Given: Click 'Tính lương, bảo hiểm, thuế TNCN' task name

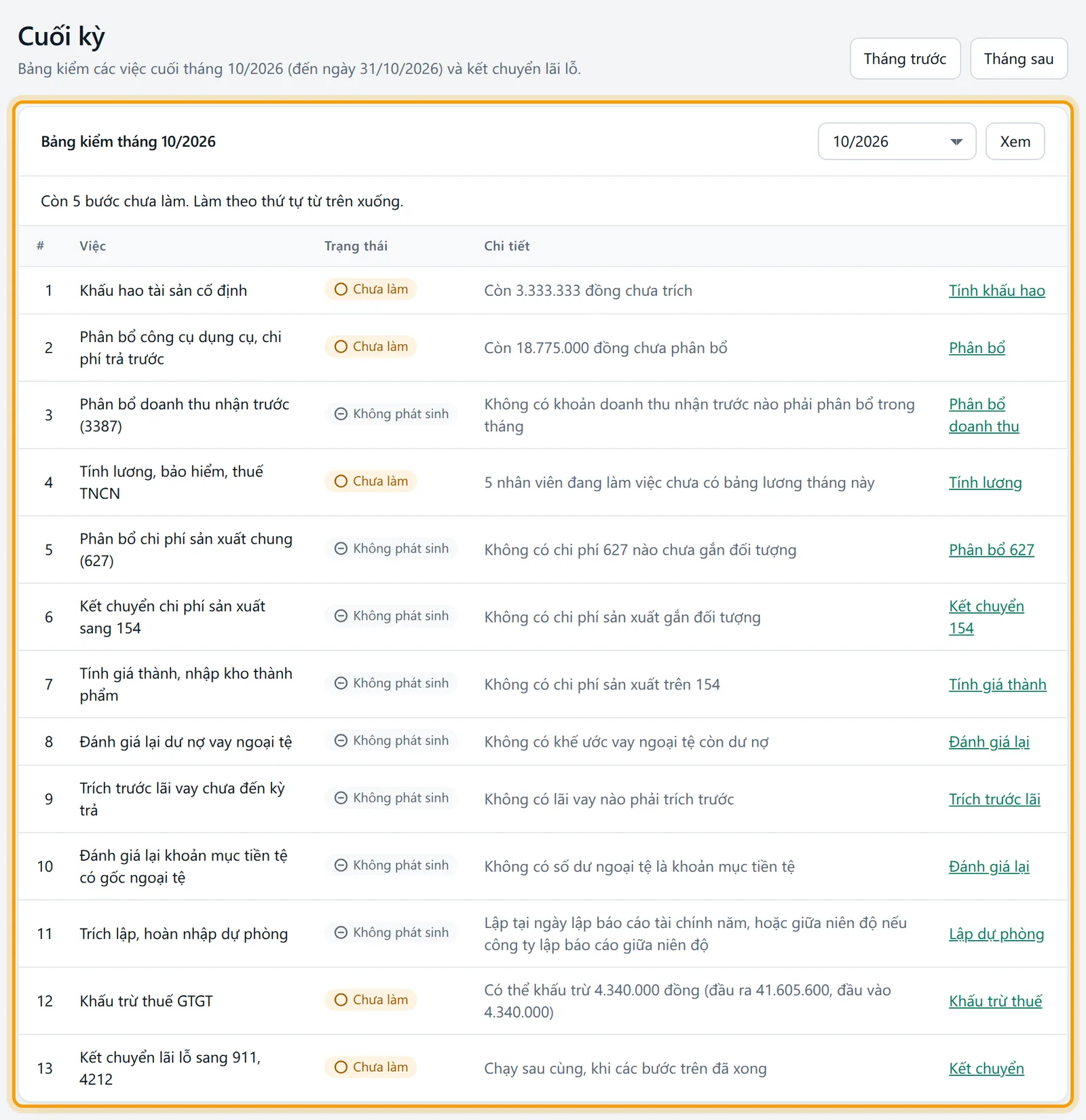Looking at the screenshot, I should click(x=171, y=483).
